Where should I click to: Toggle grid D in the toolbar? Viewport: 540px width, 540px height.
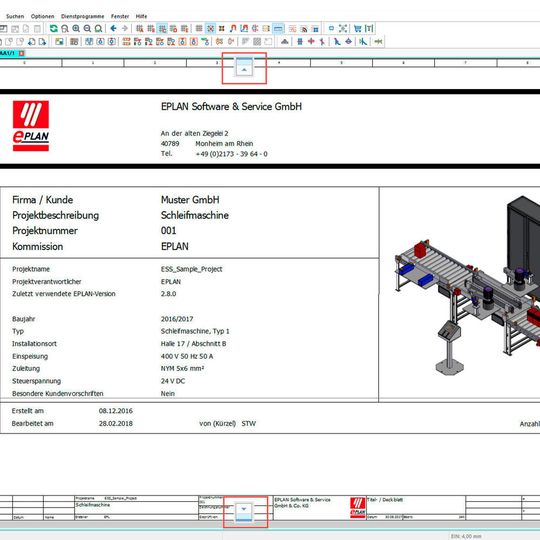(174, 29)
